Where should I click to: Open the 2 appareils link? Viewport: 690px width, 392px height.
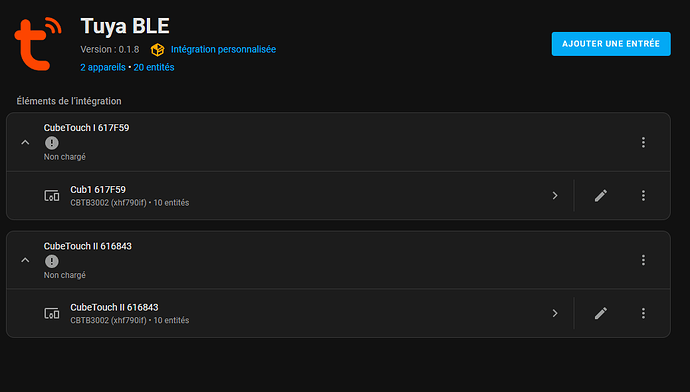point(103,67)
